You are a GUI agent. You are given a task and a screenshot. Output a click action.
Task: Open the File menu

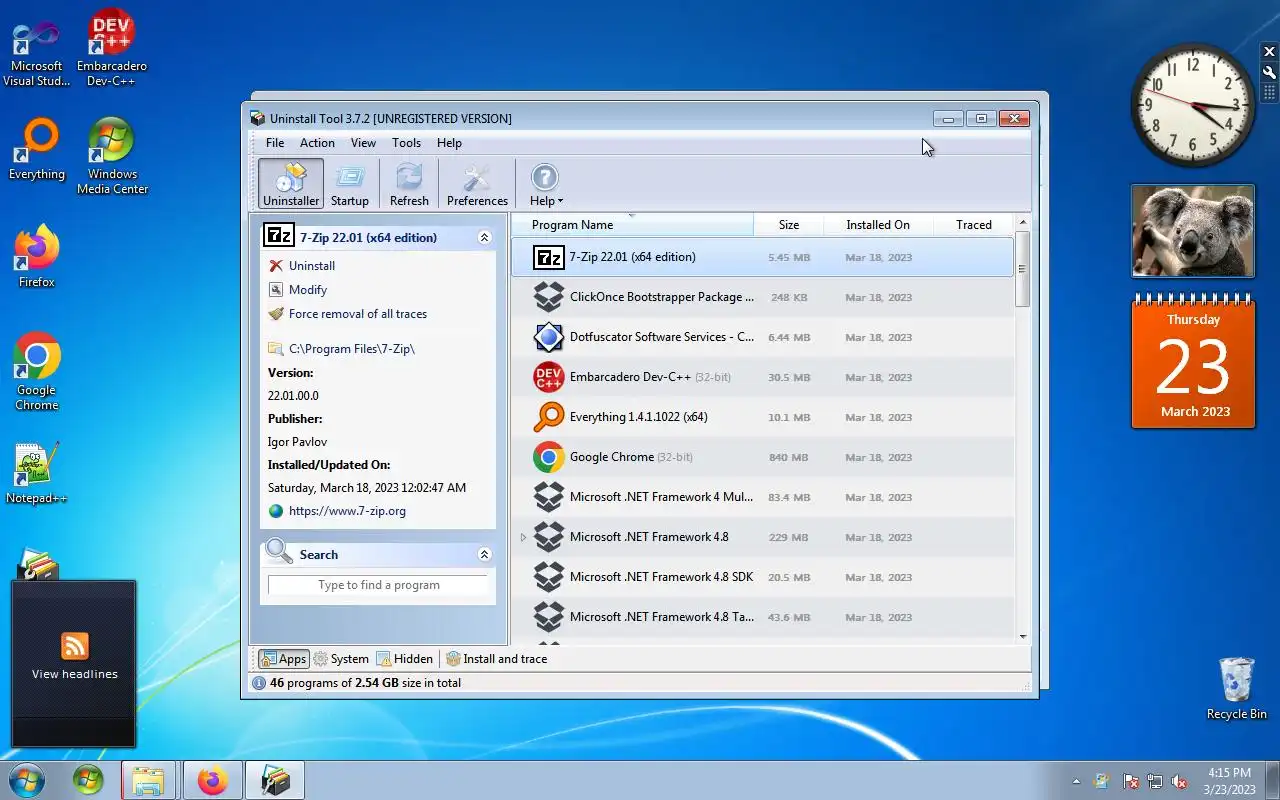[275, 143]
